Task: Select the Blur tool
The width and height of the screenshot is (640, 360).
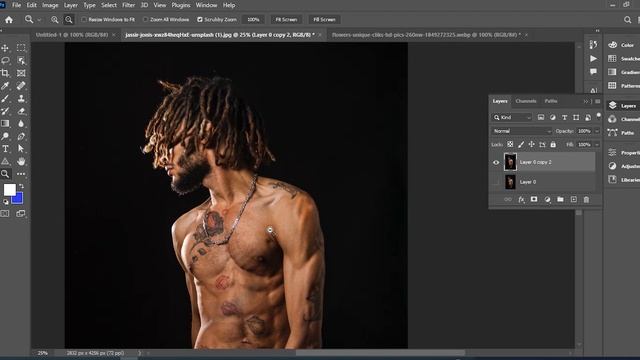Action: point(21,123)
